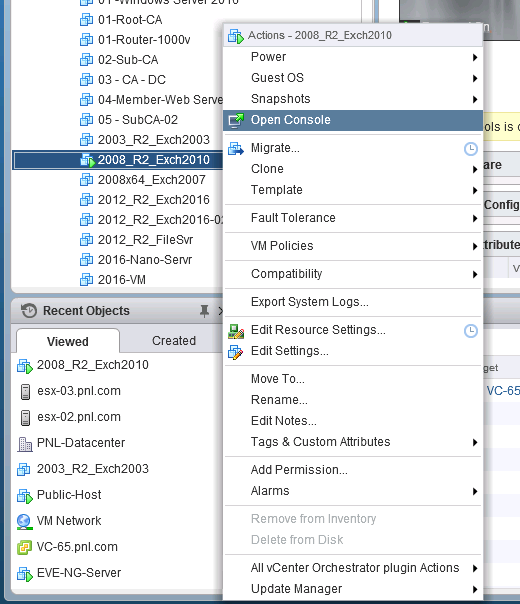This screenshot has height=604, width=520.
Task: Open Public-Host in Recent Objects
Action: [69, 495]
